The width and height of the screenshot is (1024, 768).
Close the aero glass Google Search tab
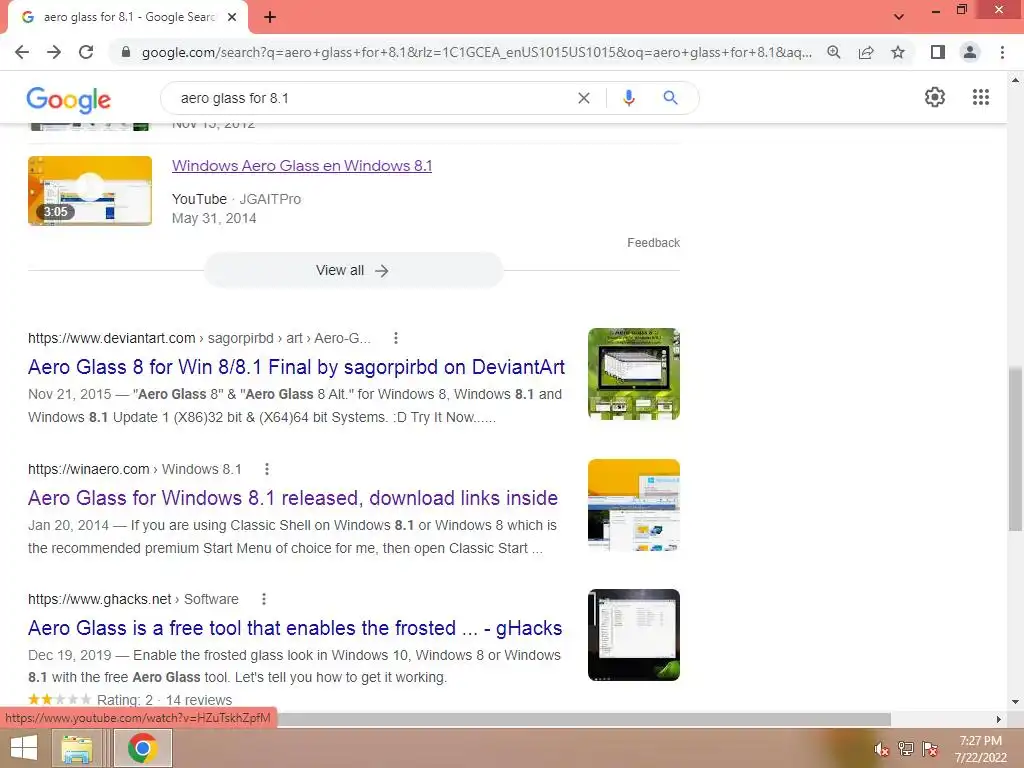click(x=232, y=18)
